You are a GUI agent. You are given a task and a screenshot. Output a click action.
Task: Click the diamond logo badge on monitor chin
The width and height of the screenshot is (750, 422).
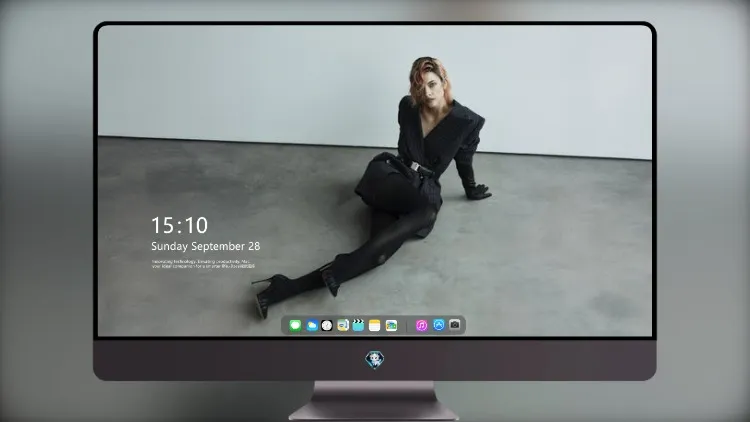[x=375, y=360]
